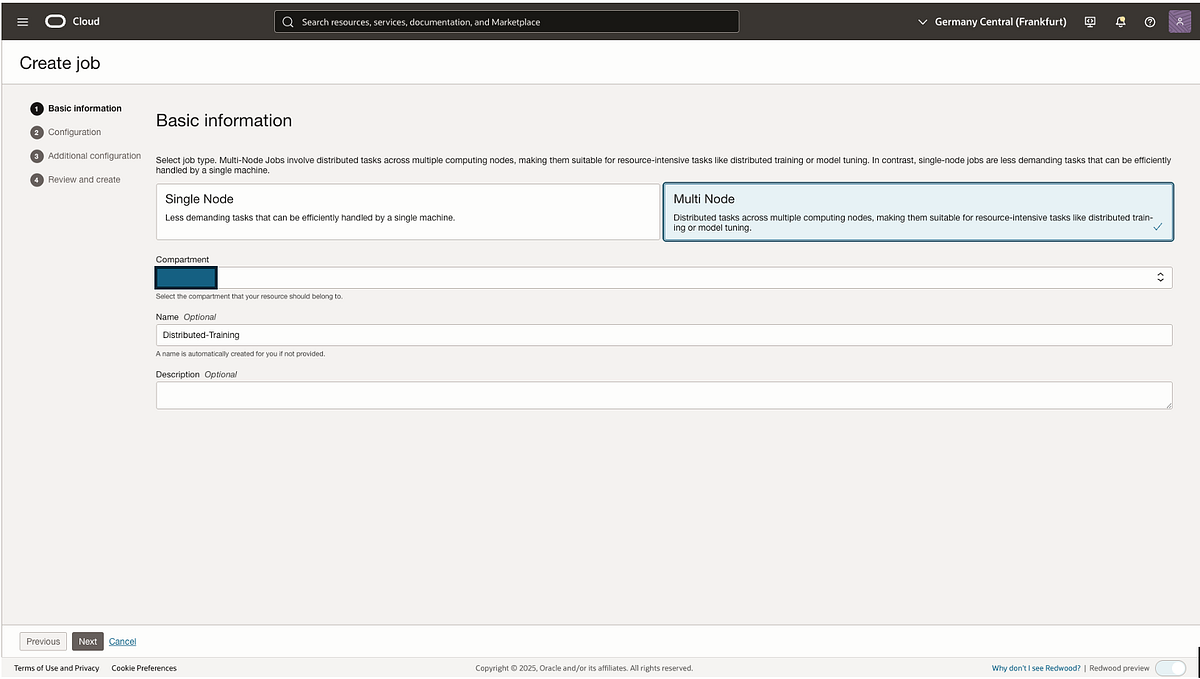The image size is (1200, 679).
Task: Click the step 4 circle icon
Action: [37, 180]
